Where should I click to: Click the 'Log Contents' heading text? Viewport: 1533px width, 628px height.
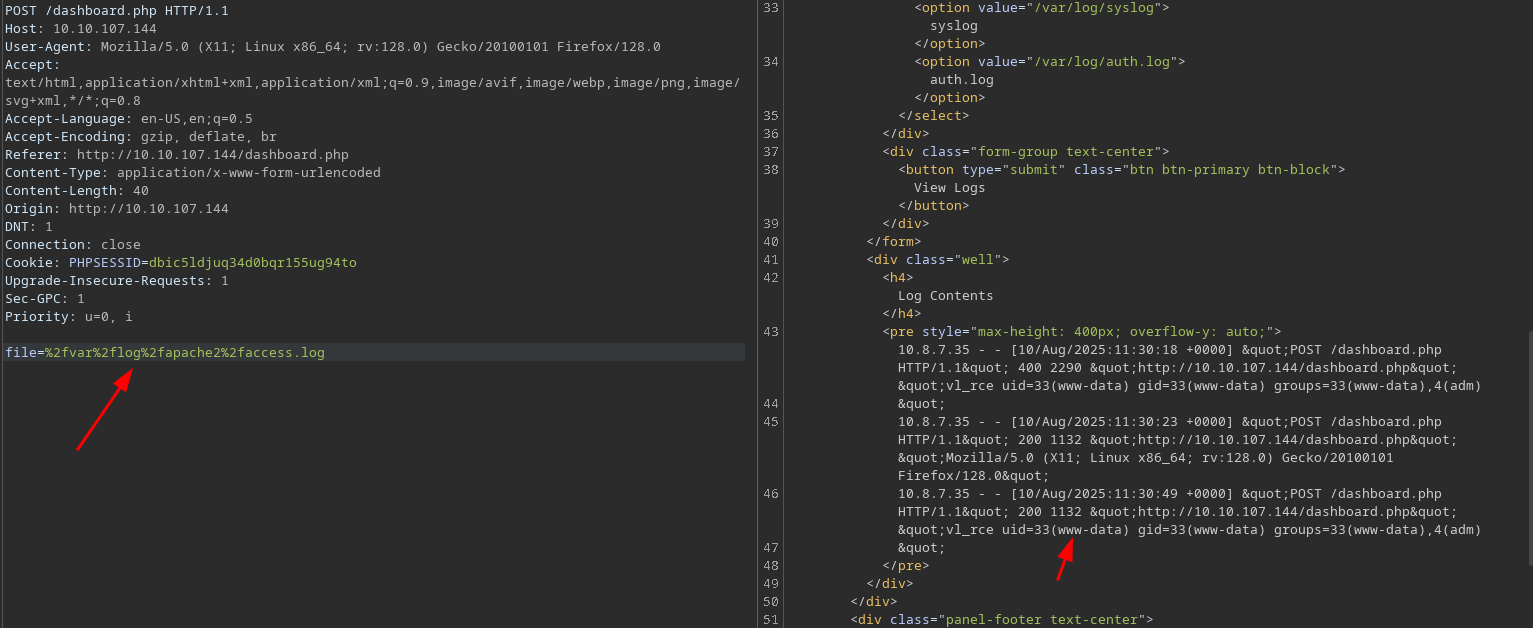click(945, 295)
